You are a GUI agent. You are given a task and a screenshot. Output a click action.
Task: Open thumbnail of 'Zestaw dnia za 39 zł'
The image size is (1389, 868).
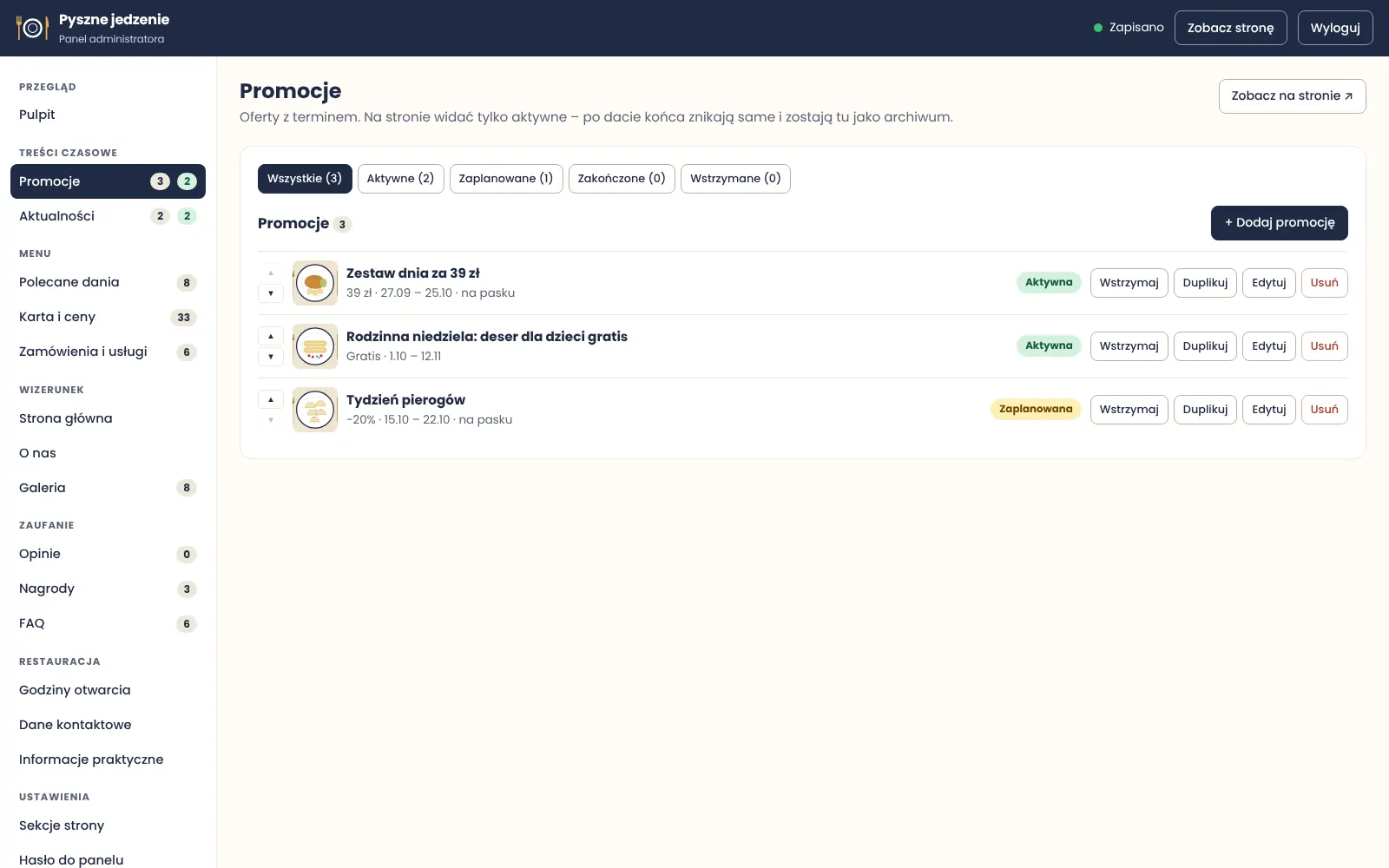[x=315, y=283]
